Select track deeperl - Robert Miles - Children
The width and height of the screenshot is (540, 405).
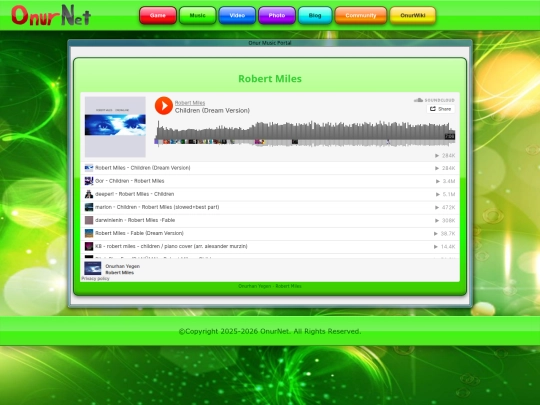(270, 194)
